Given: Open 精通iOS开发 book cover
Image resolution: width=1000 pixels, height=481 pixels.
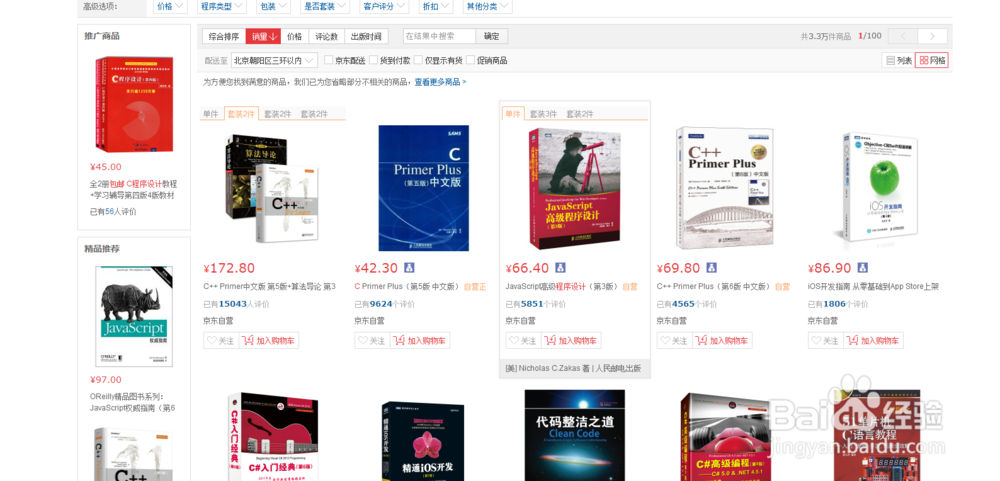Looking at the screenshot, I should coord(423,441).
